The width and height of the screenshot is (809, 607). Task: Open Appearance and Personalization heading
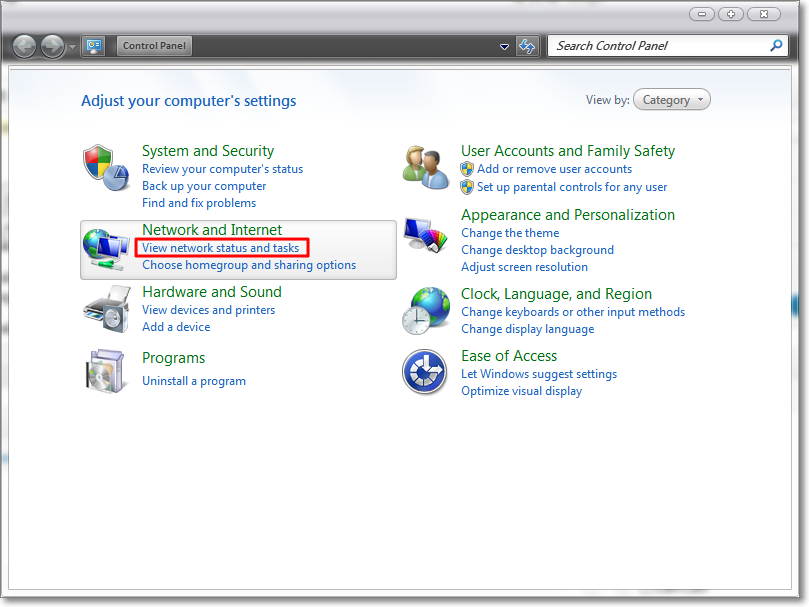(x=568, y=215)
